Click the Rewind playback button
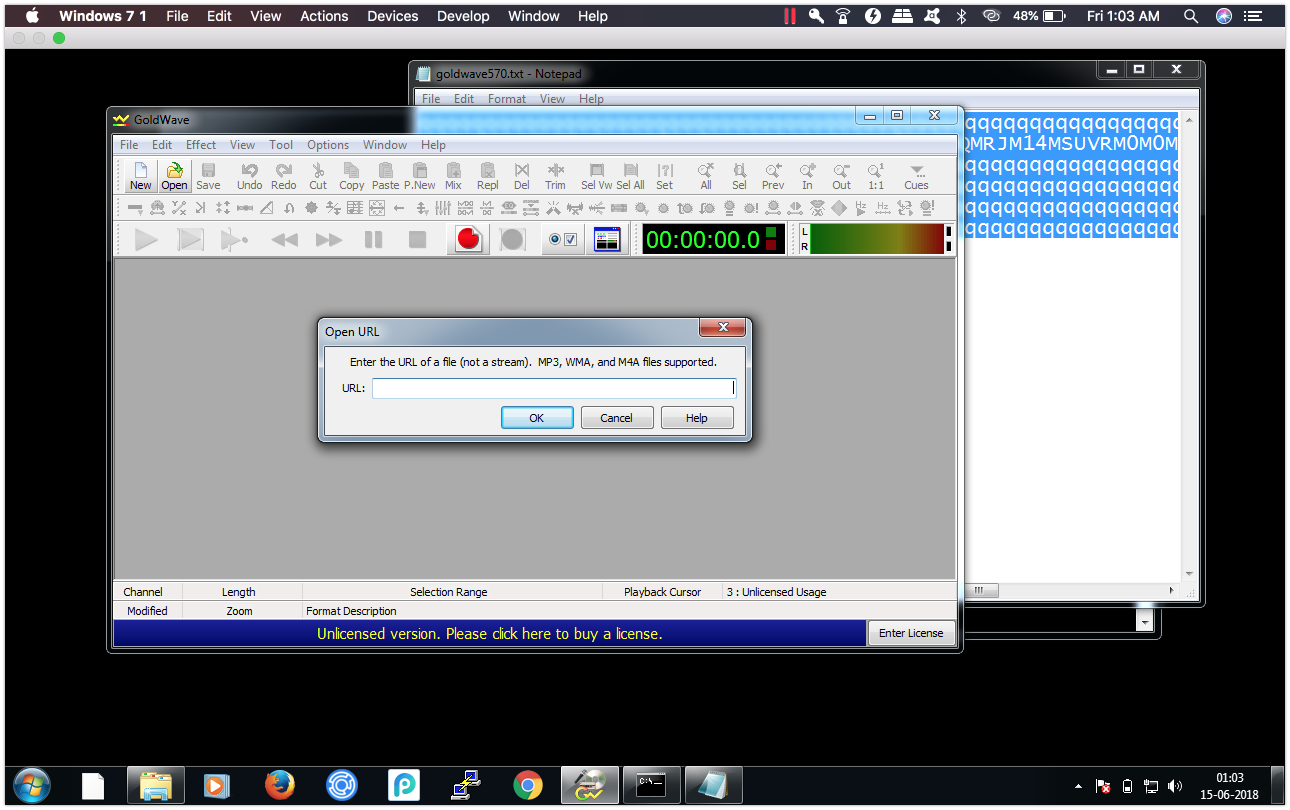The height and width of the screenshot is (810, 1290). point(285,240)
